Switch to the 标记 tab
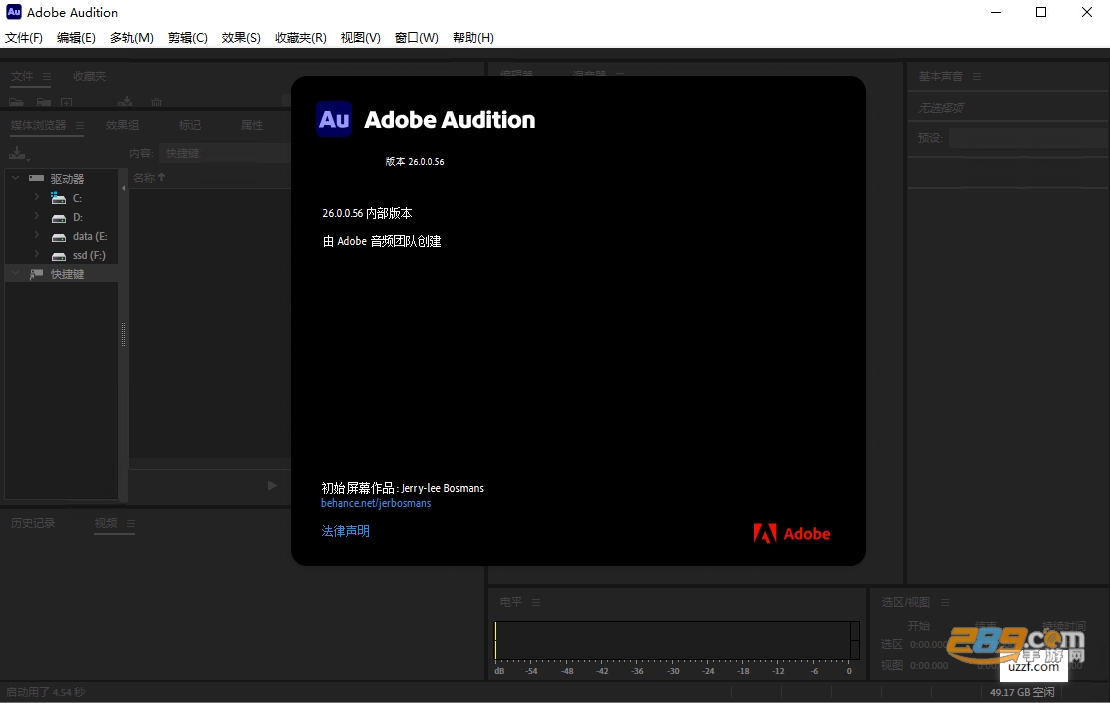This screenshot has height=703, width=1110. tap(190, 125)
